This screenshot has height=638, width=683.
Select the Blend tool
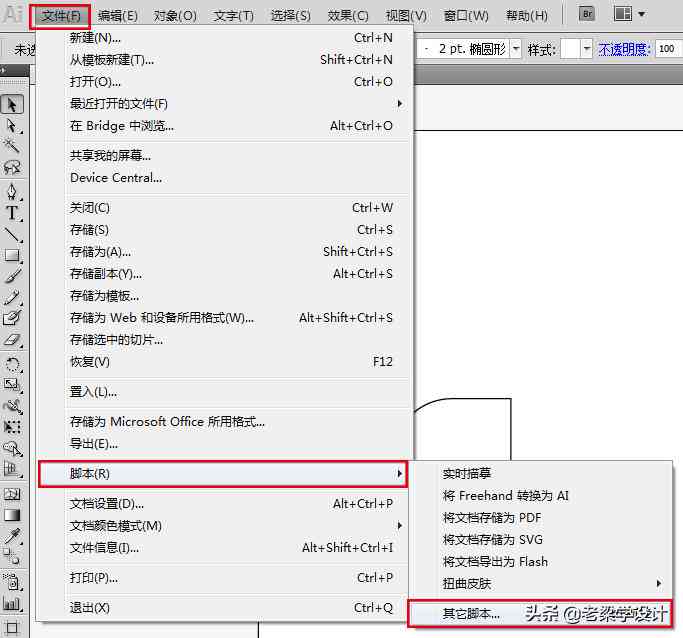coord(12,557)
